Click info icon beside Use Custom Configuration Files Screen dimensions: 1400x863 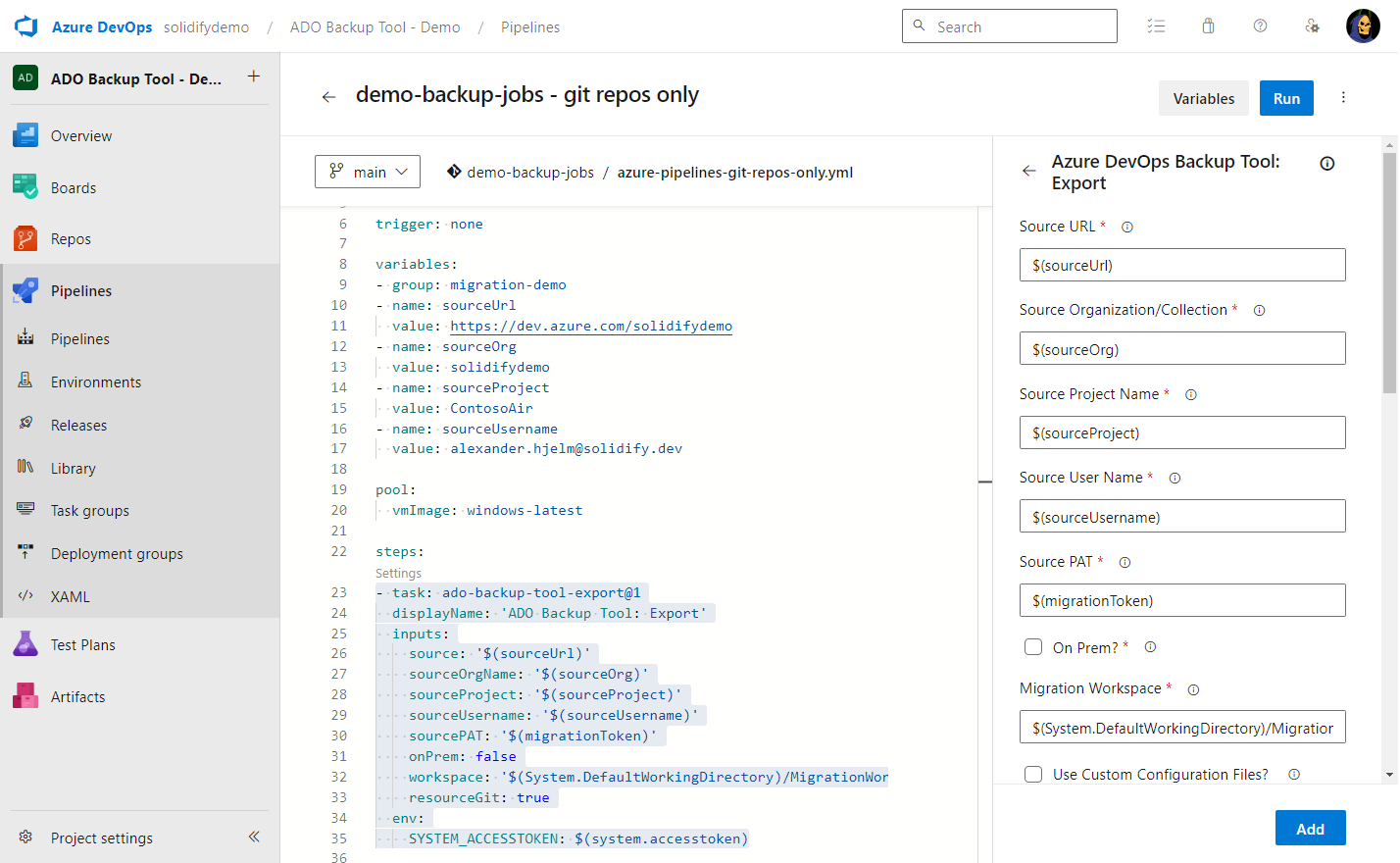point(1294,775)
